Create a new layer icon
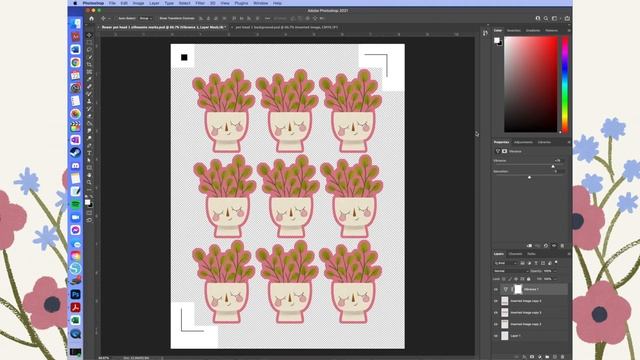The image size is (640, 360). 555,357
